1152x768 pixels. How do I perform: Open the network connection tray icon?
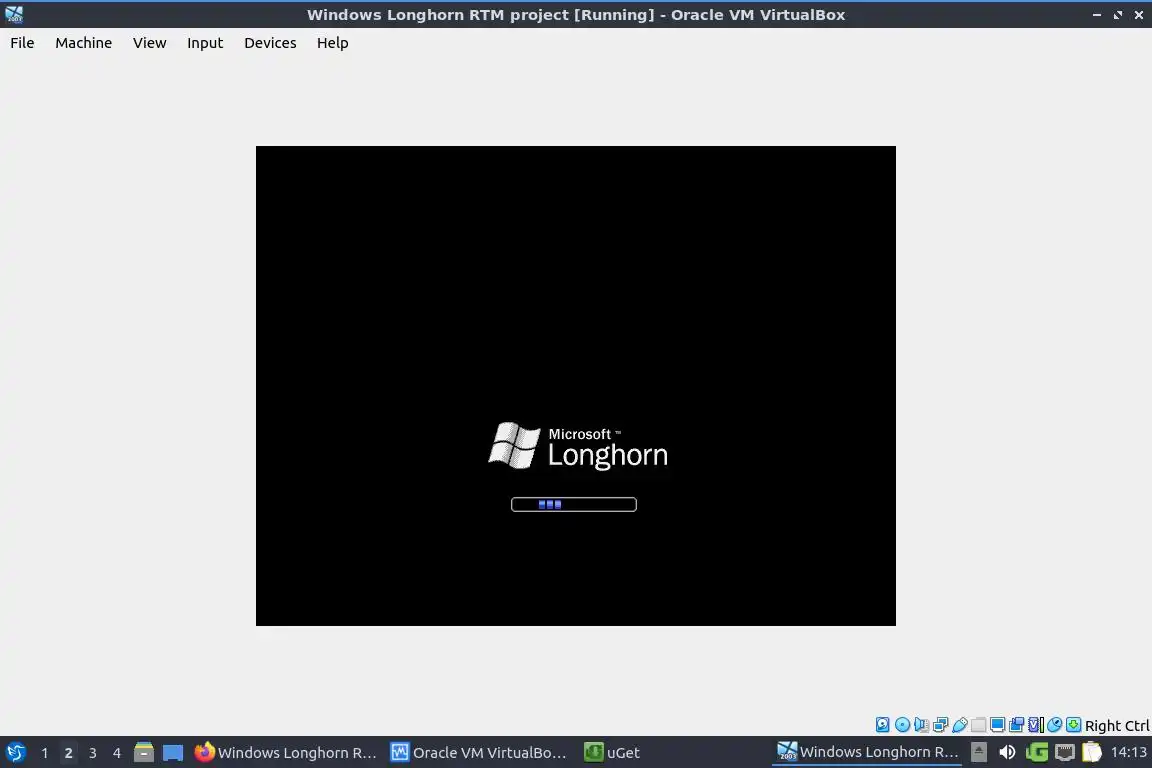point(1065,752)
